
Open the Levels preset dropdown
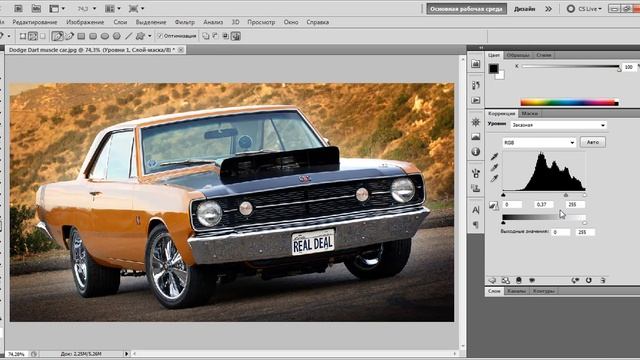coord(558,125)
